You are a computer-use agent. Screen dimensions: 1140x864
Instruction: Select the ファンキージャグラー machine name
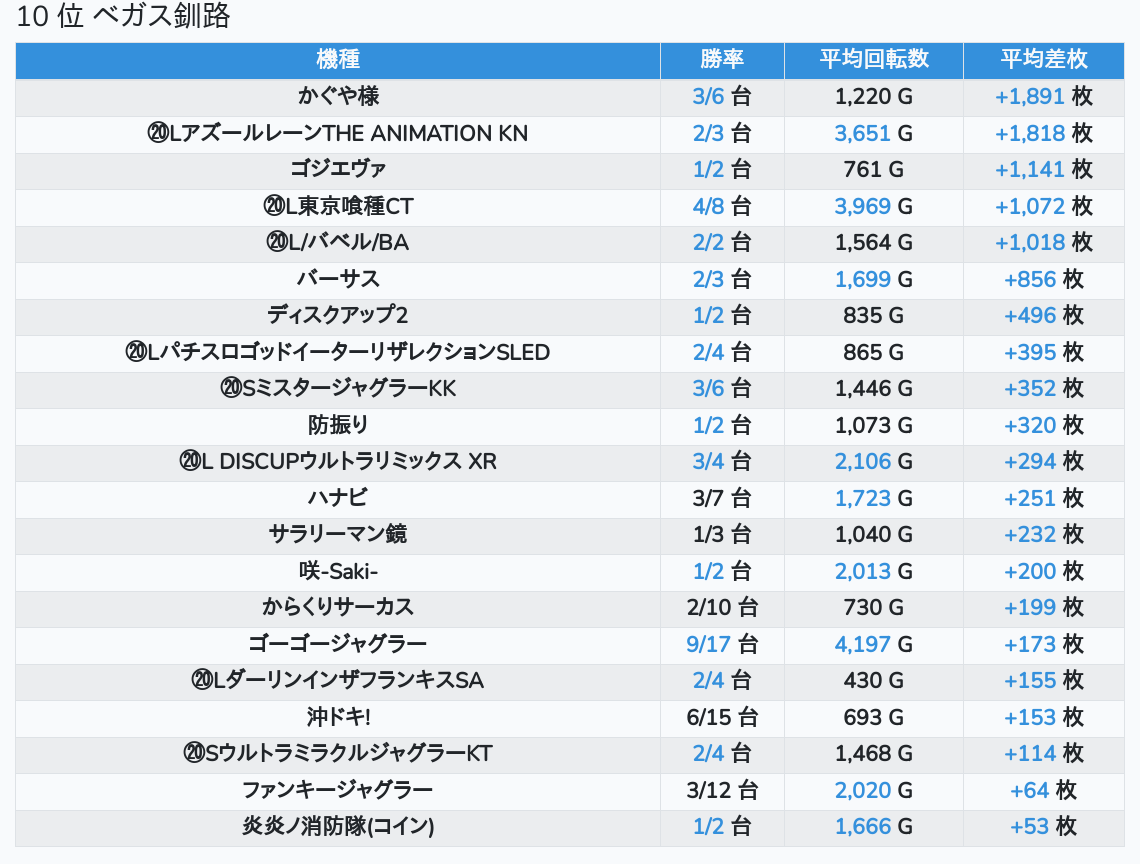[338, 791]
